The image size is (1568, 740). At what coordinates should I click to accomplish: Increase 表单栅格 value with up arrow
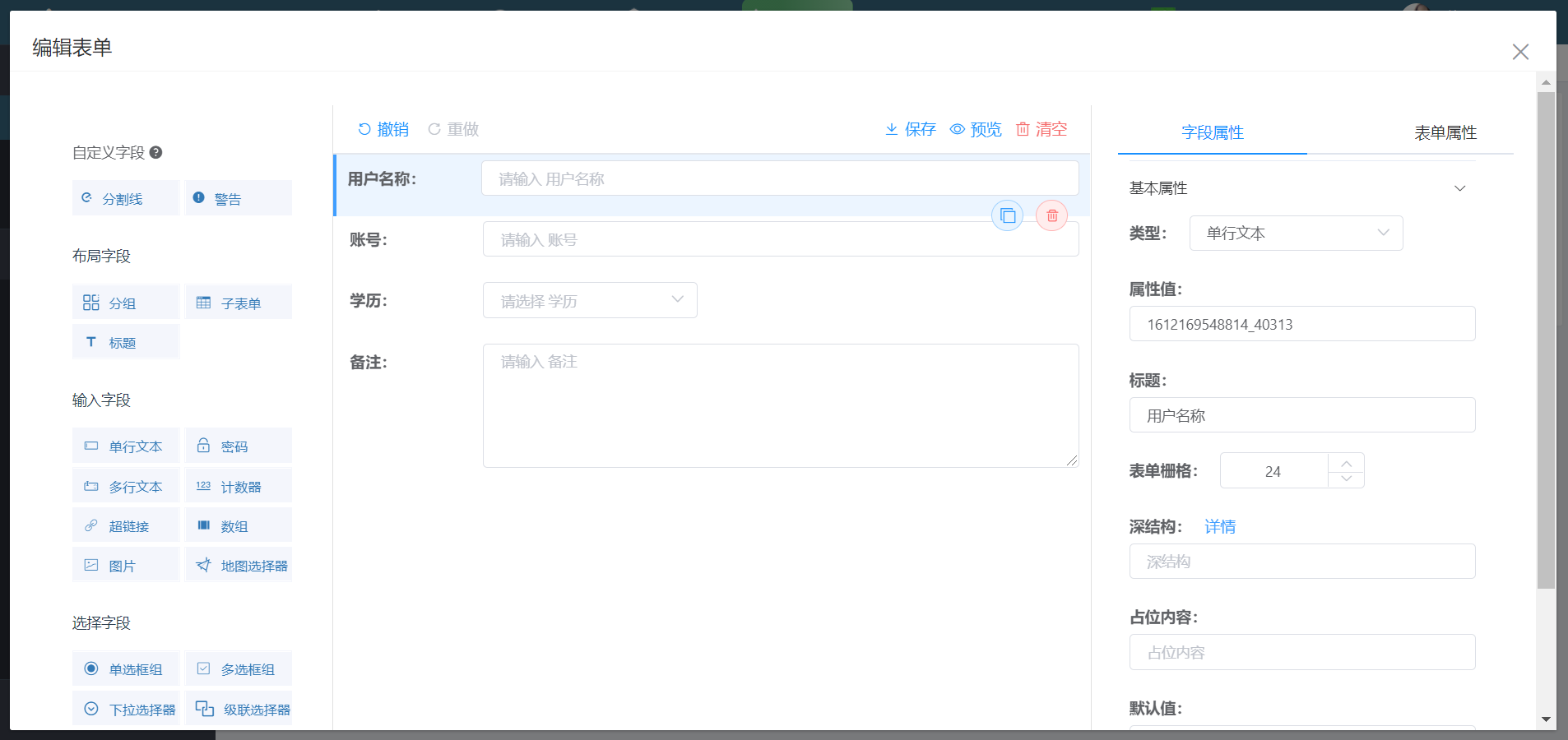pyautogui.click(x=1346, y=463)
